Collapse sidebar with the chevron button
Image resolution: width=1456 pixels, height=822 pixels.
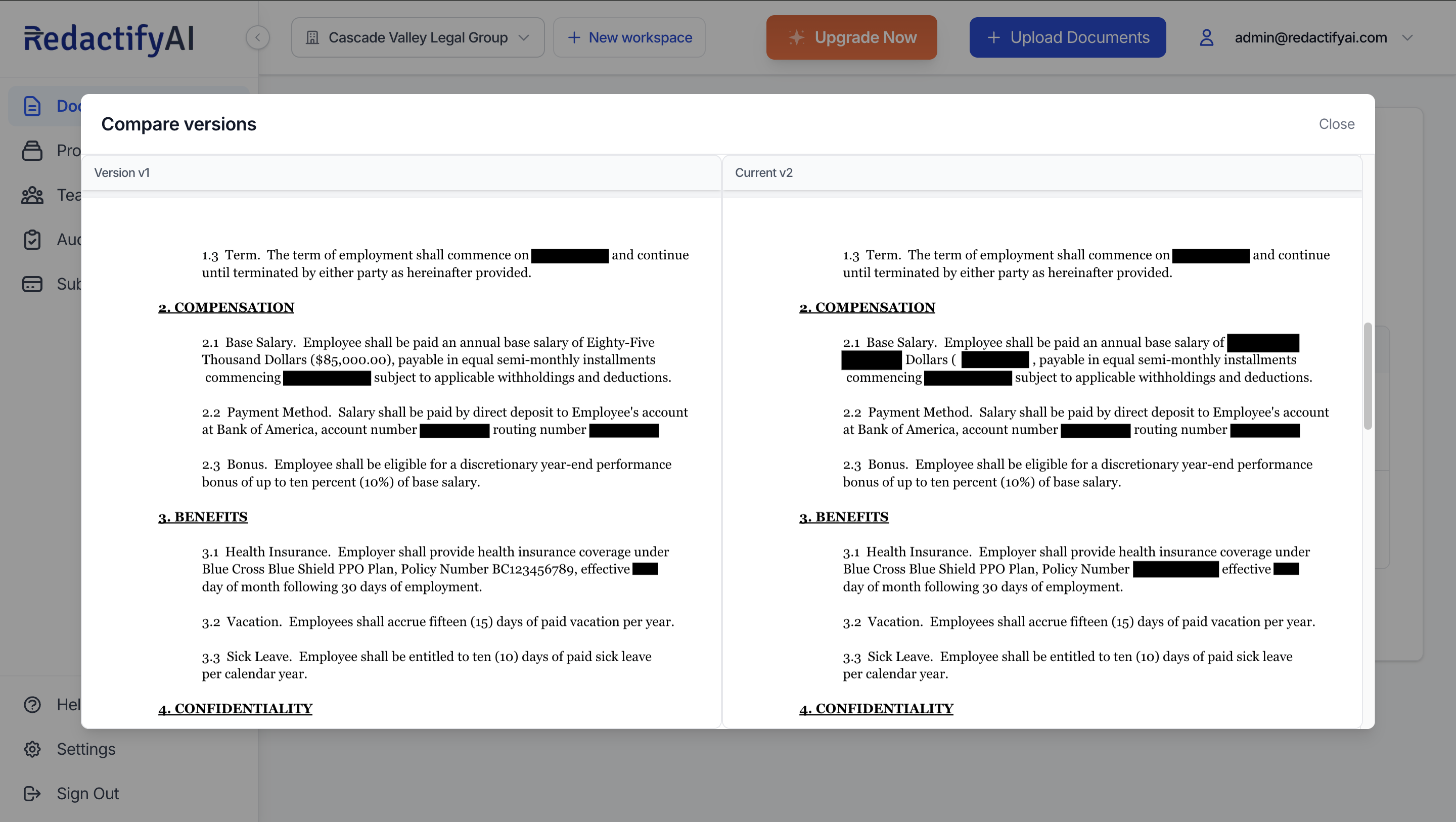258,38
